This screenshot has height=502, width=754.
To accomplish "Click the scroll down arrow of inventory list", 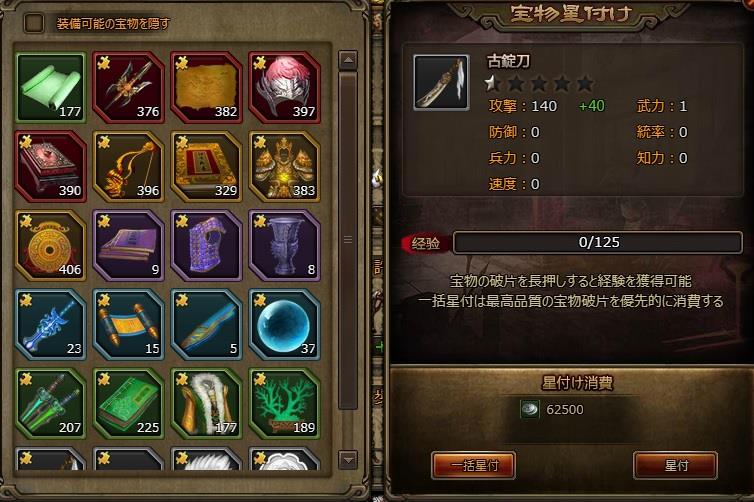I will click(x=348, y=460).
